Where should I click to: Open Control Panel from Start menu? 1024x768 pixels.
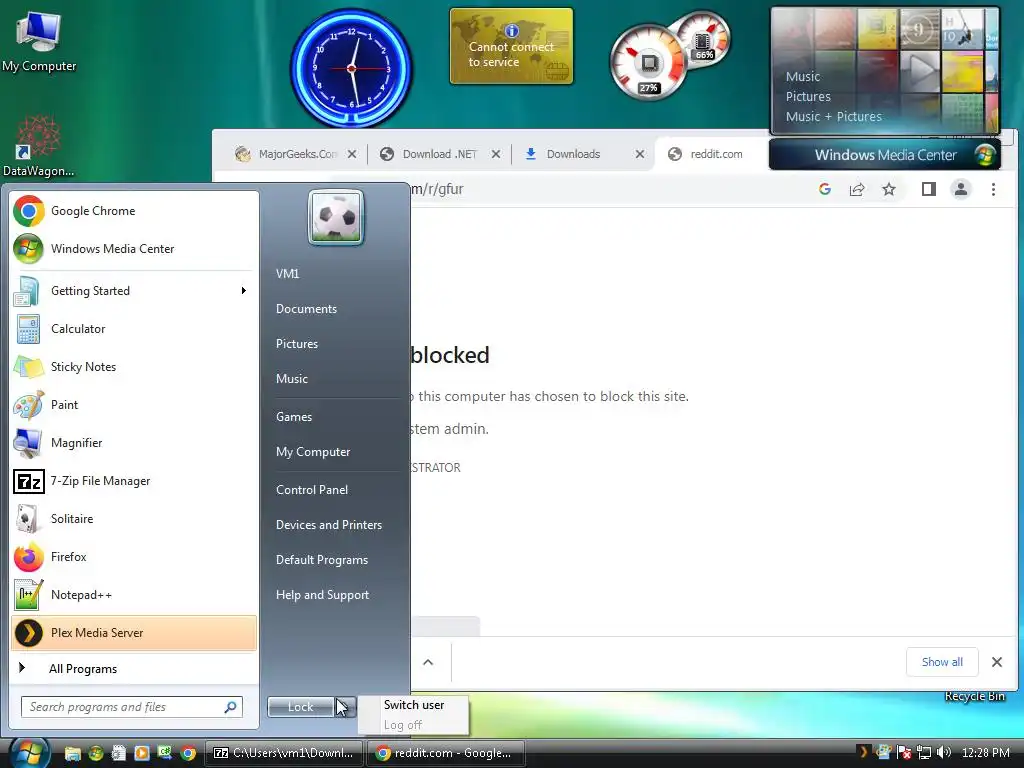(x=312, y=490)
